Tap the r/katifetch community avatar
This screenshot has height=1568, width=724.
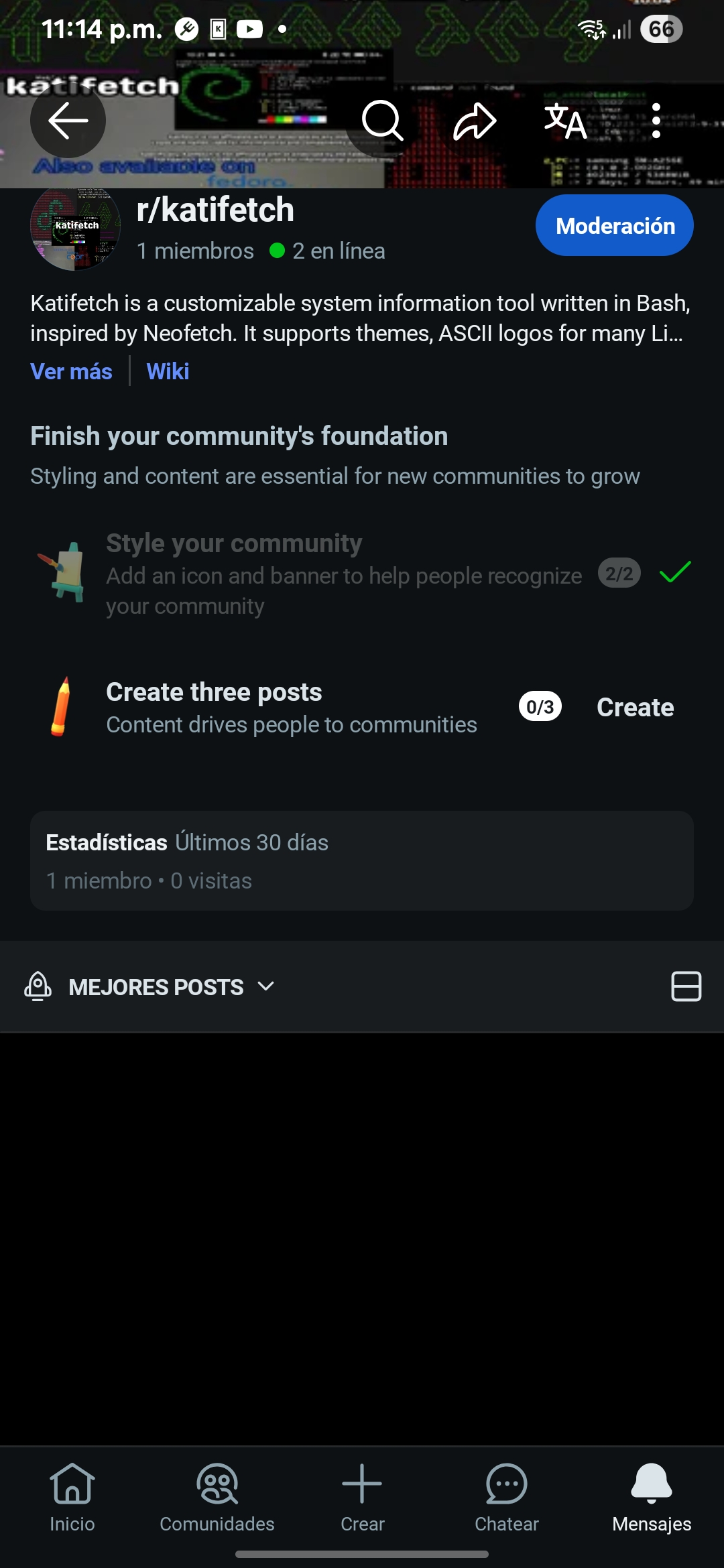click(76, 226)
